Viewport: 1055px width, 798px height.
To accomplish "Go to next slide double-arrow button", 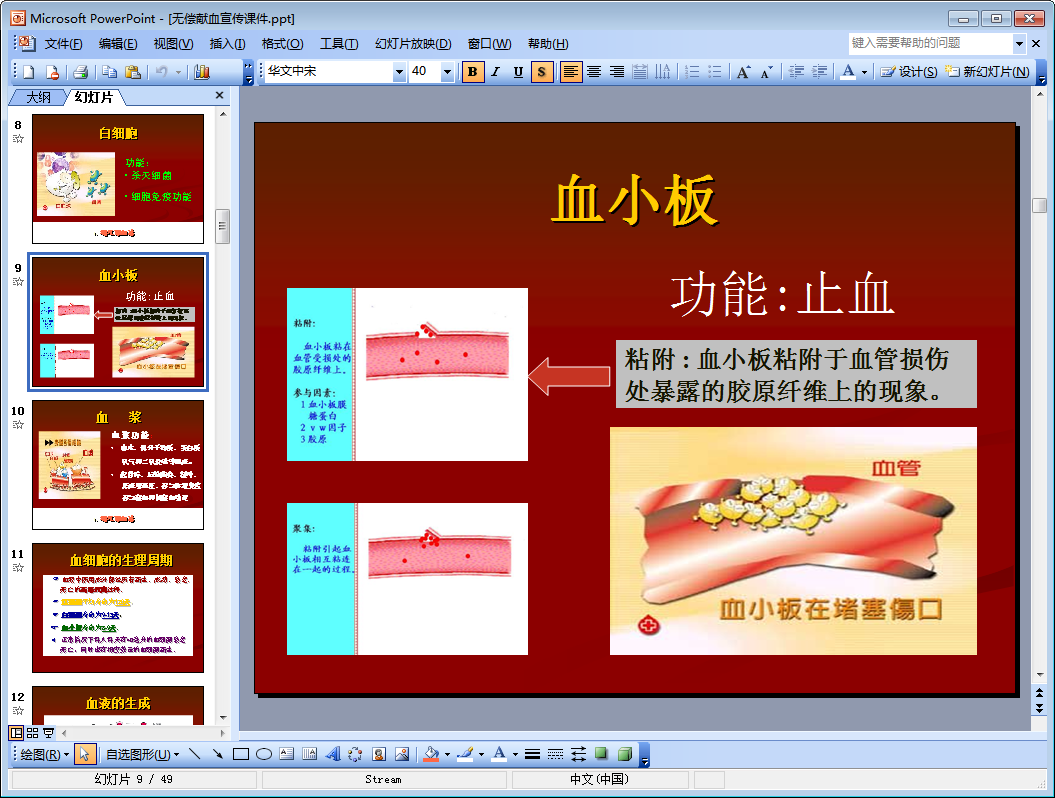I will click(x=1040, y=708).
